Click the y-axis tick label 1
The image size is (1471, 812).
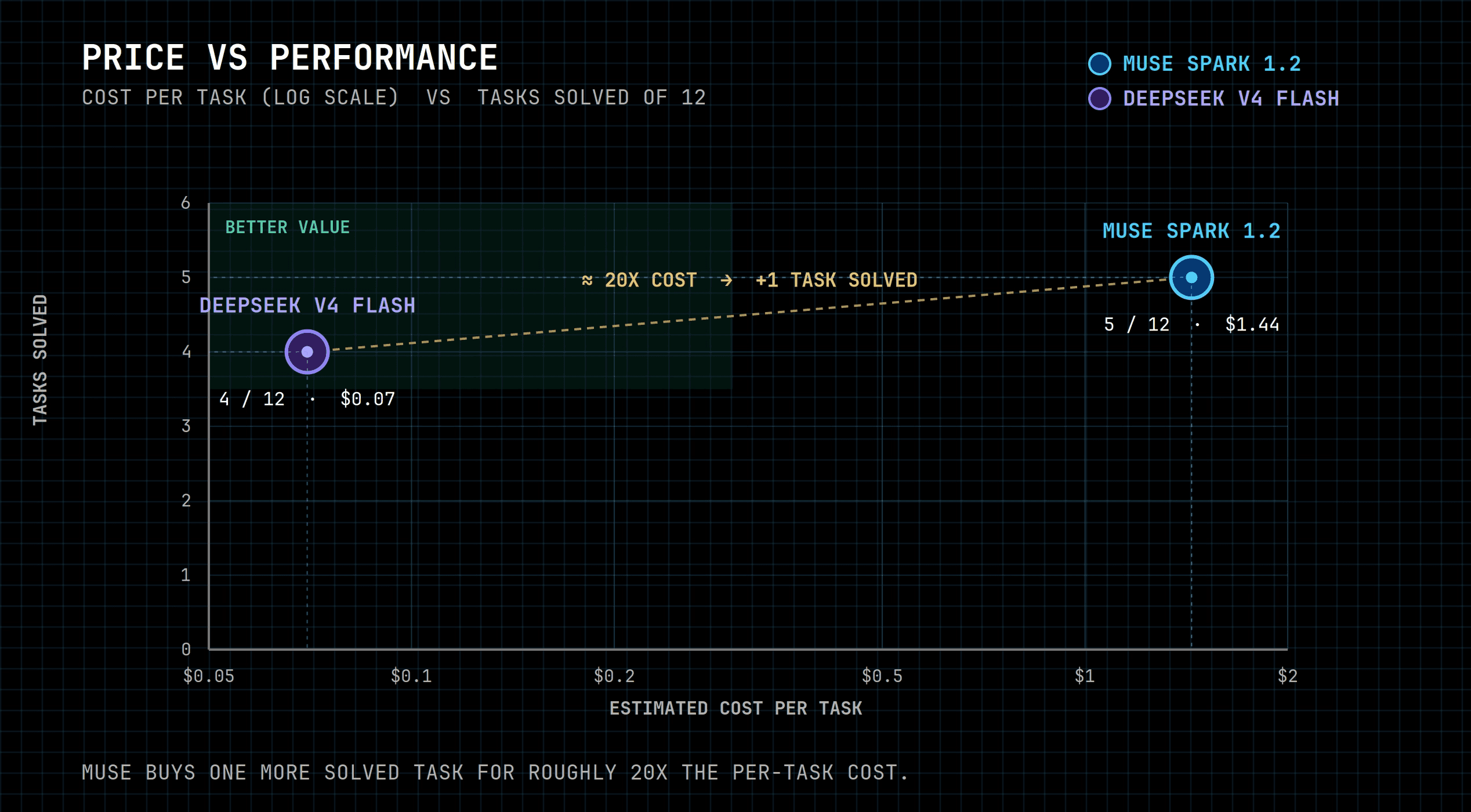tap(186, 575)
